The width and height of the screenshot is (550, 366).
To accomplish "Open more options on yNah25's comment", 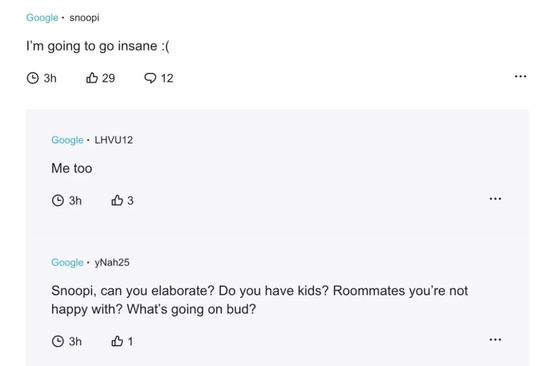I will tap(495, 339).
